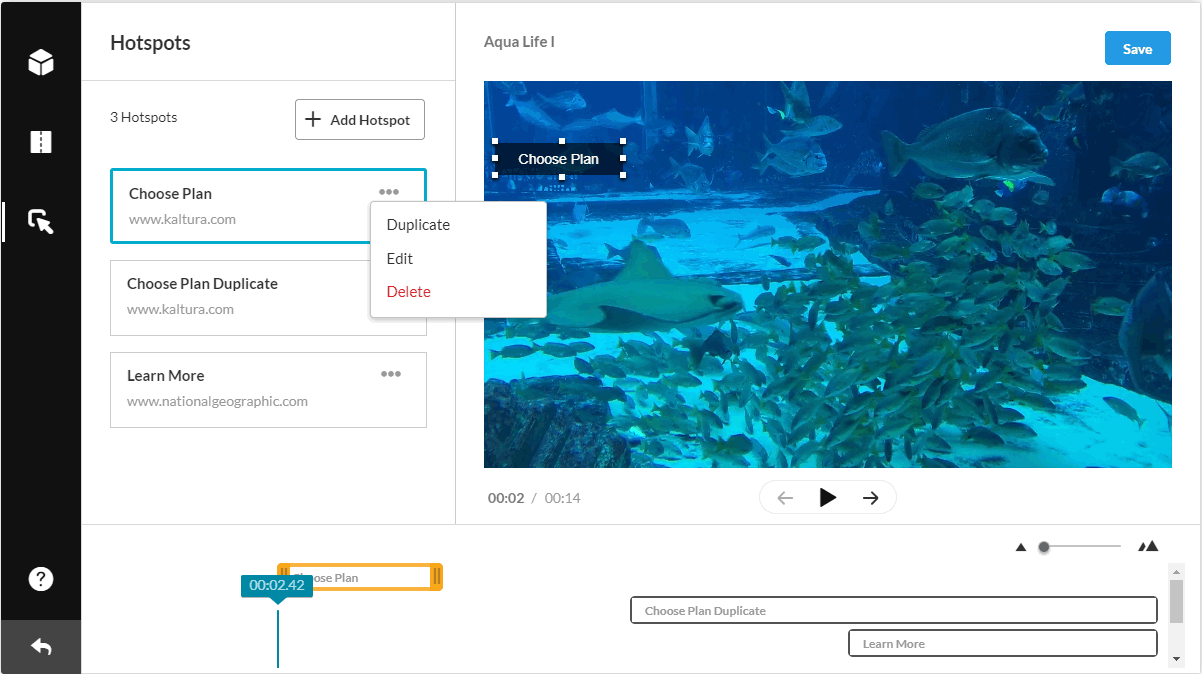Jump to the previous hotspot arrow
This screenshot has width=1202, height=674.
pyautogui.click(x=785, y=498)
